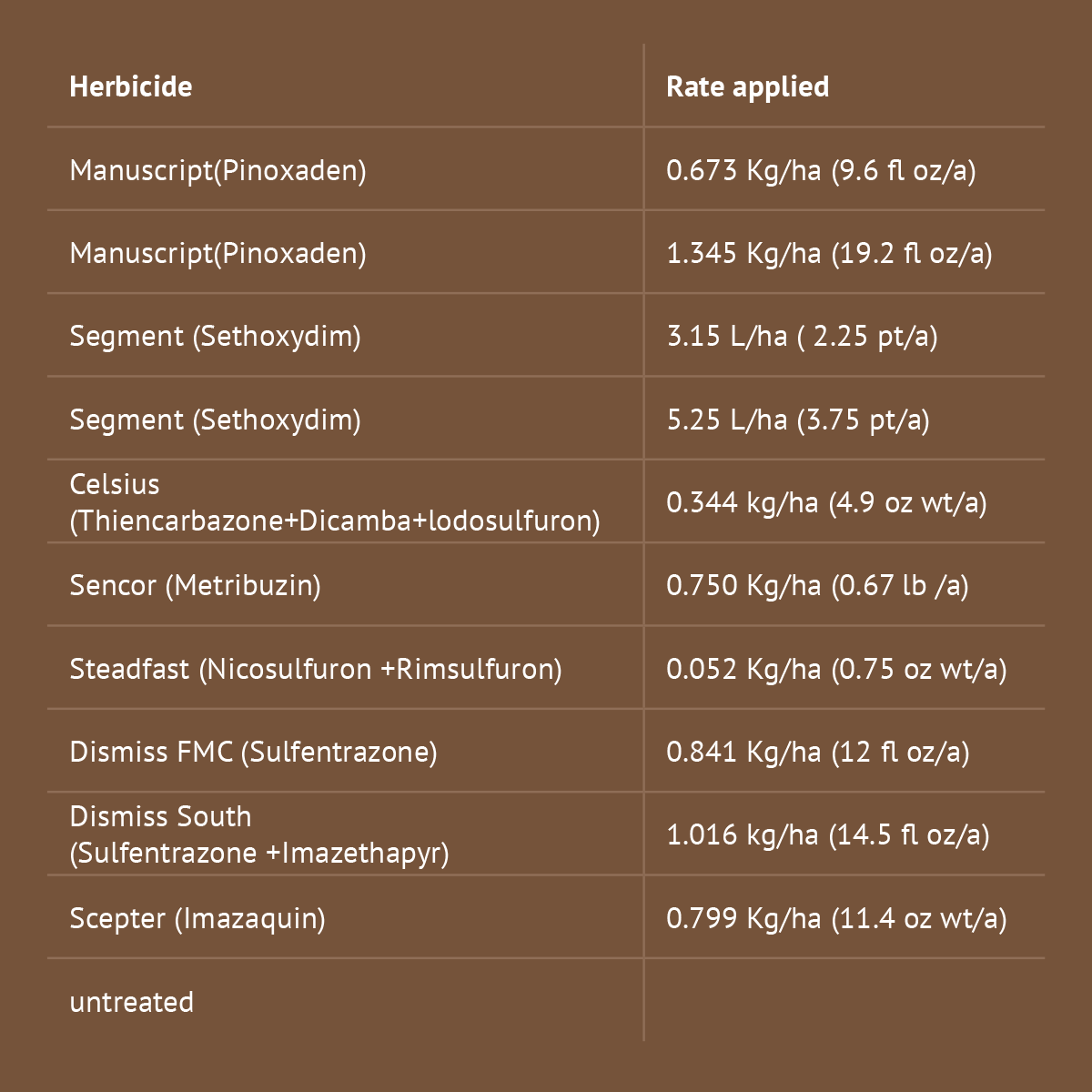This screenshot has width=1092, height=1092.
Task: Click the 5.25 L/ha (3.75 pt/a) cell
Action: (798, 420)
